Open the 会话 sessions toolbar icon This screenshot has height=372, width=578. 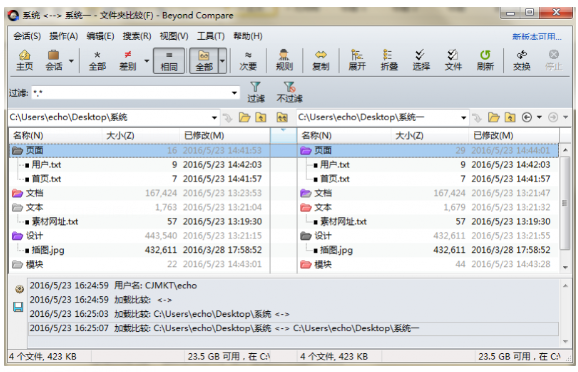(54, 60)
